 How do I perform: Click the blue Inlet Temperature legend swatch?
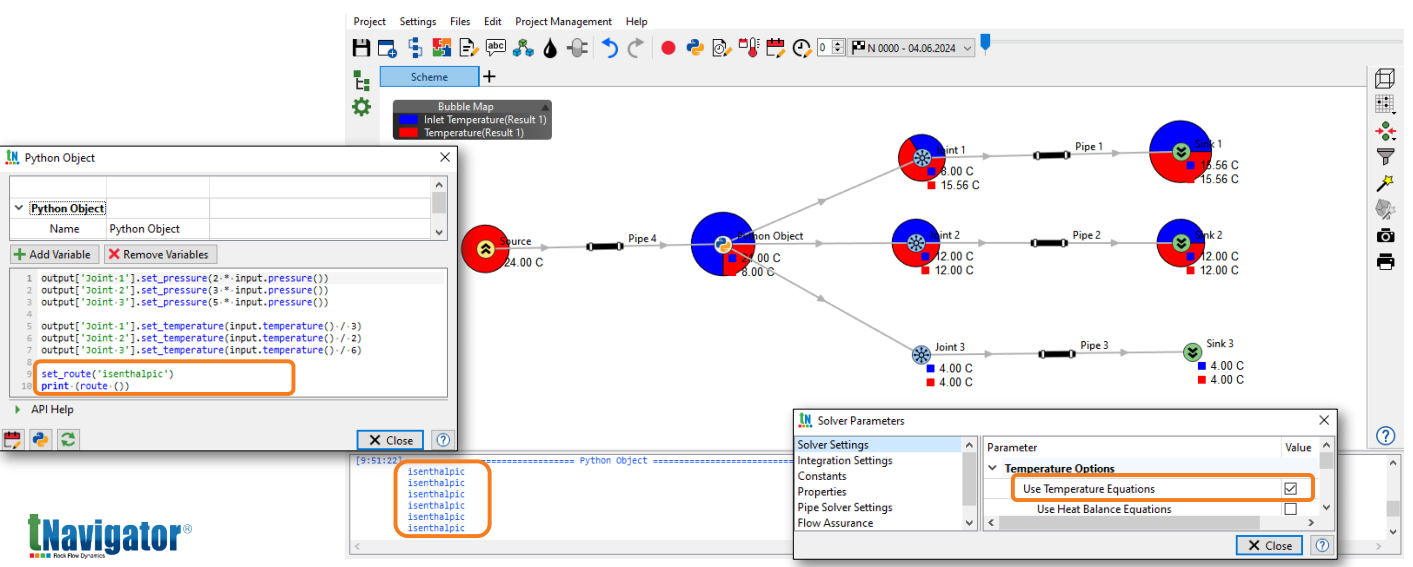(408, 119)
